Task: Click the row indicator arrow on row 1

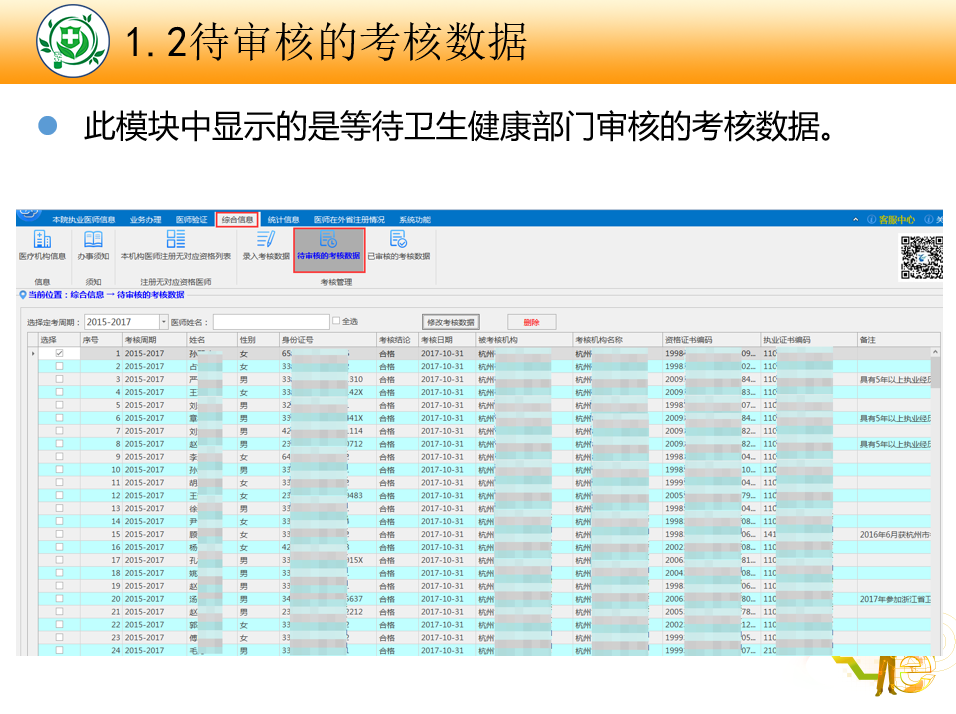Action: 32,354
